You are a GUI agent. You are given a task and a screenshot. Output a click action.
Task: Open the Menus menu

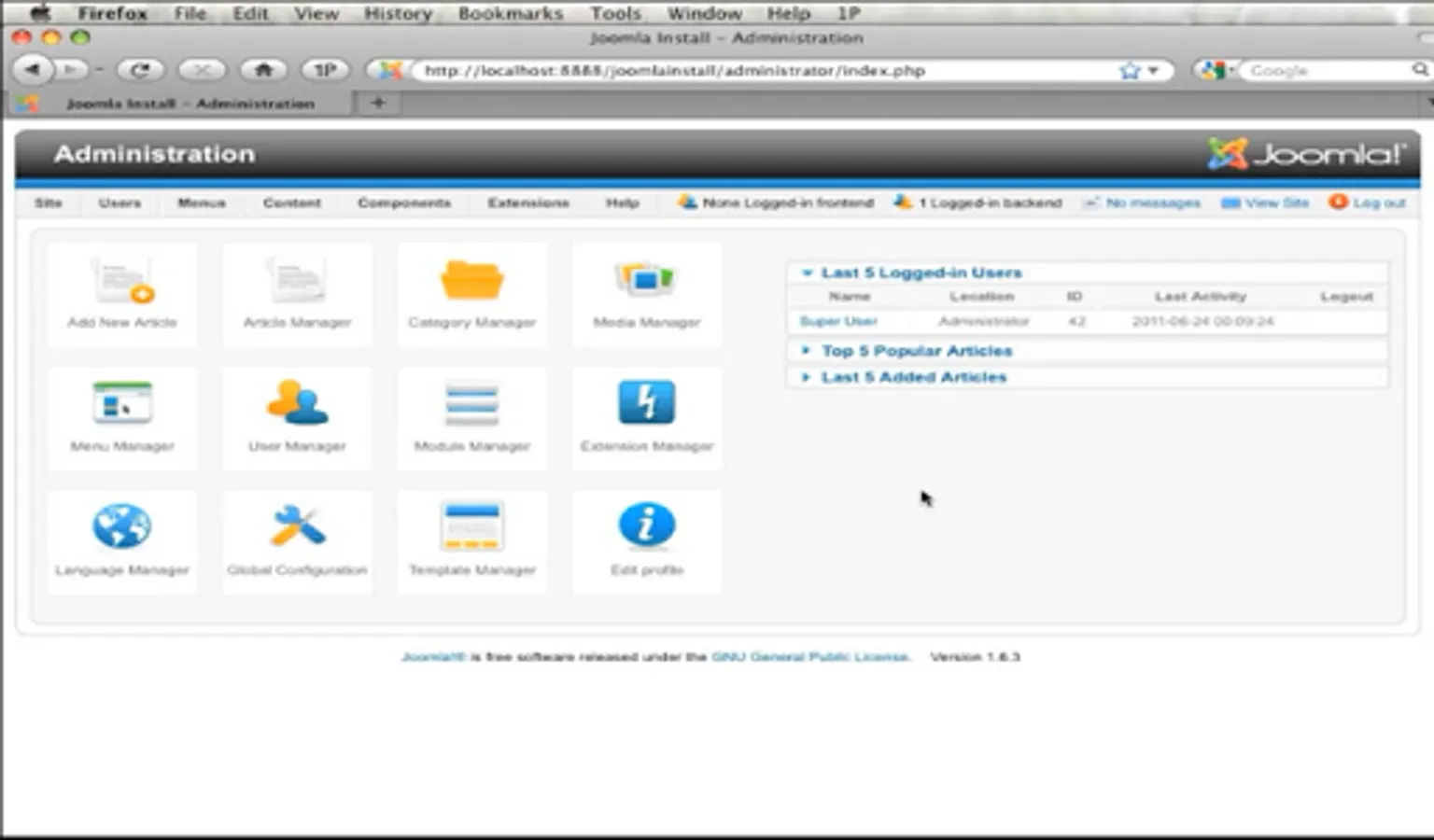coord(202,203)
